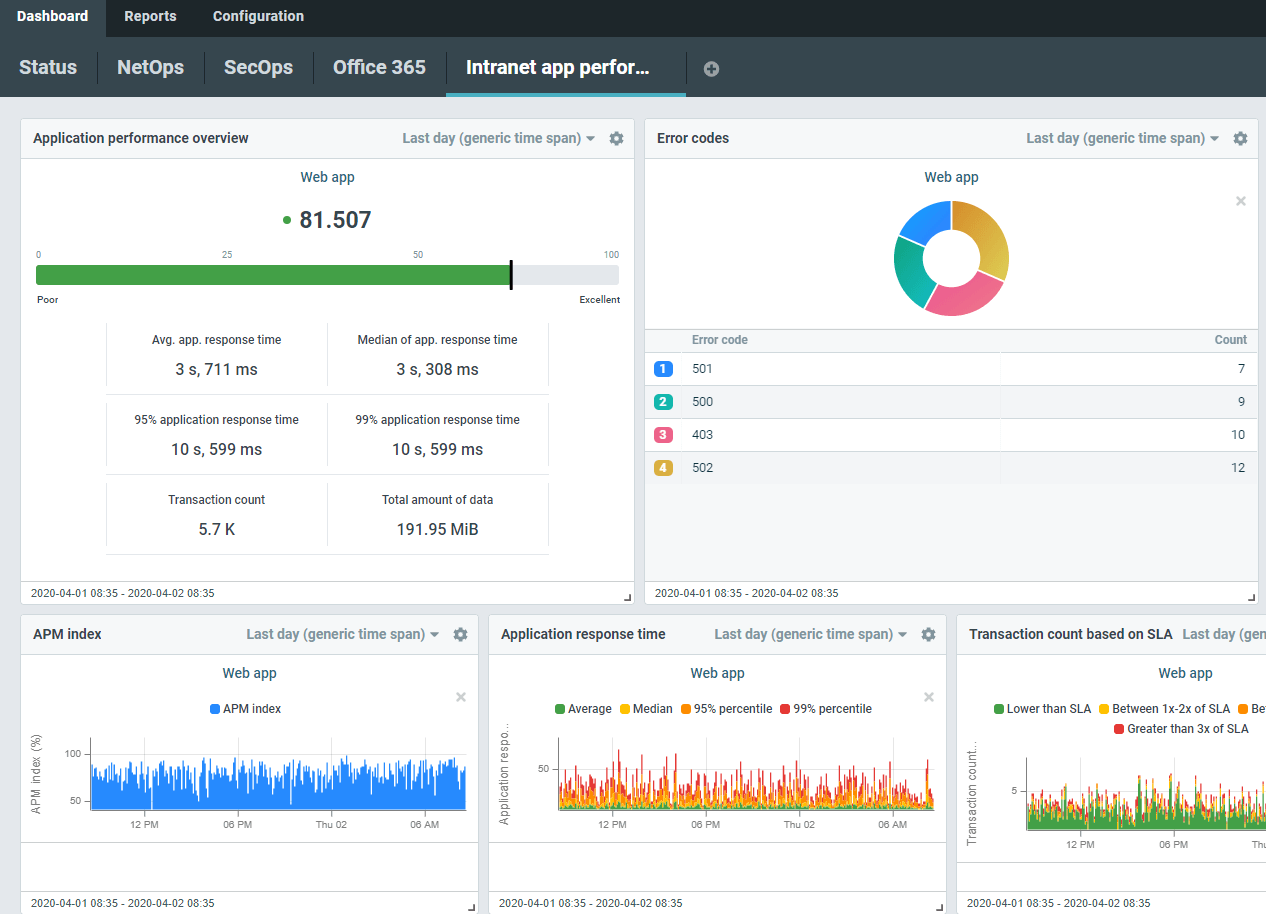Image resolution: width=1266 pixels, height=914 pixels.
Task: Click gear icon on APM index widget
Action: point(460,635)
